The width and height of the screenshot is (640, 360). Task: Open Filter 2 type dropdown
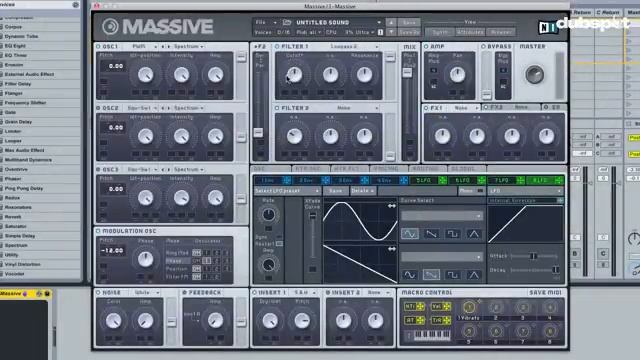click(354, 108)
